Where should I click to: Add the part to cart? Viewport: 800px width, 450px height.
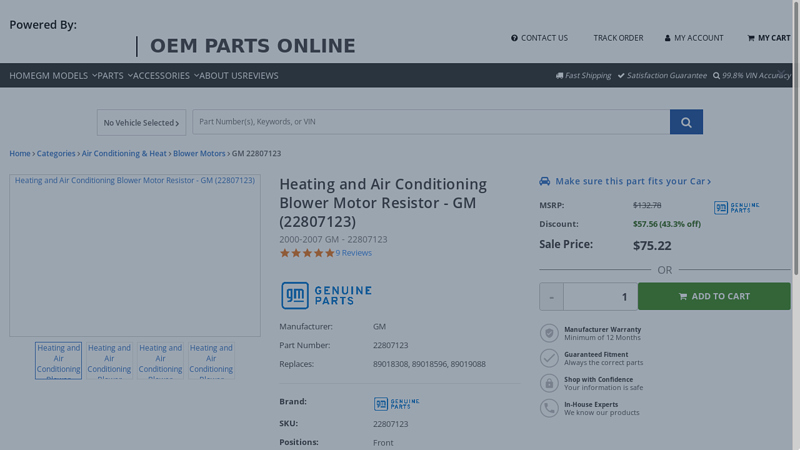tap(714, 296)
